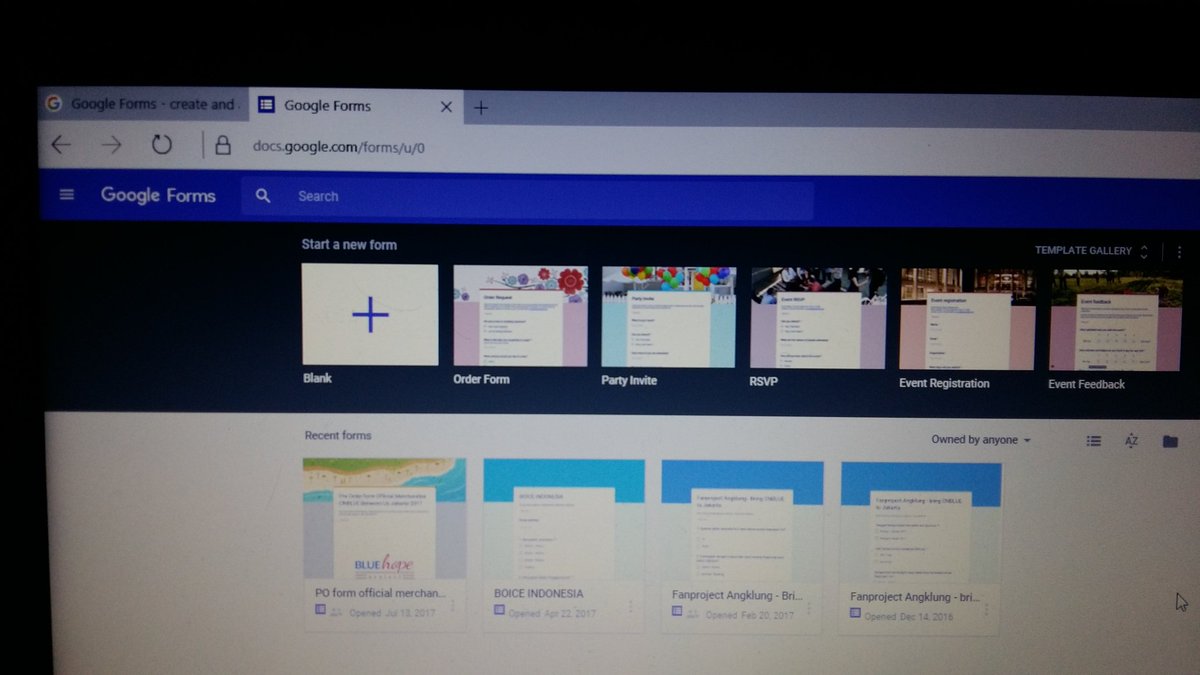Click the 'Blank' label
1200x675 pixels.
[x=317, y=378]
